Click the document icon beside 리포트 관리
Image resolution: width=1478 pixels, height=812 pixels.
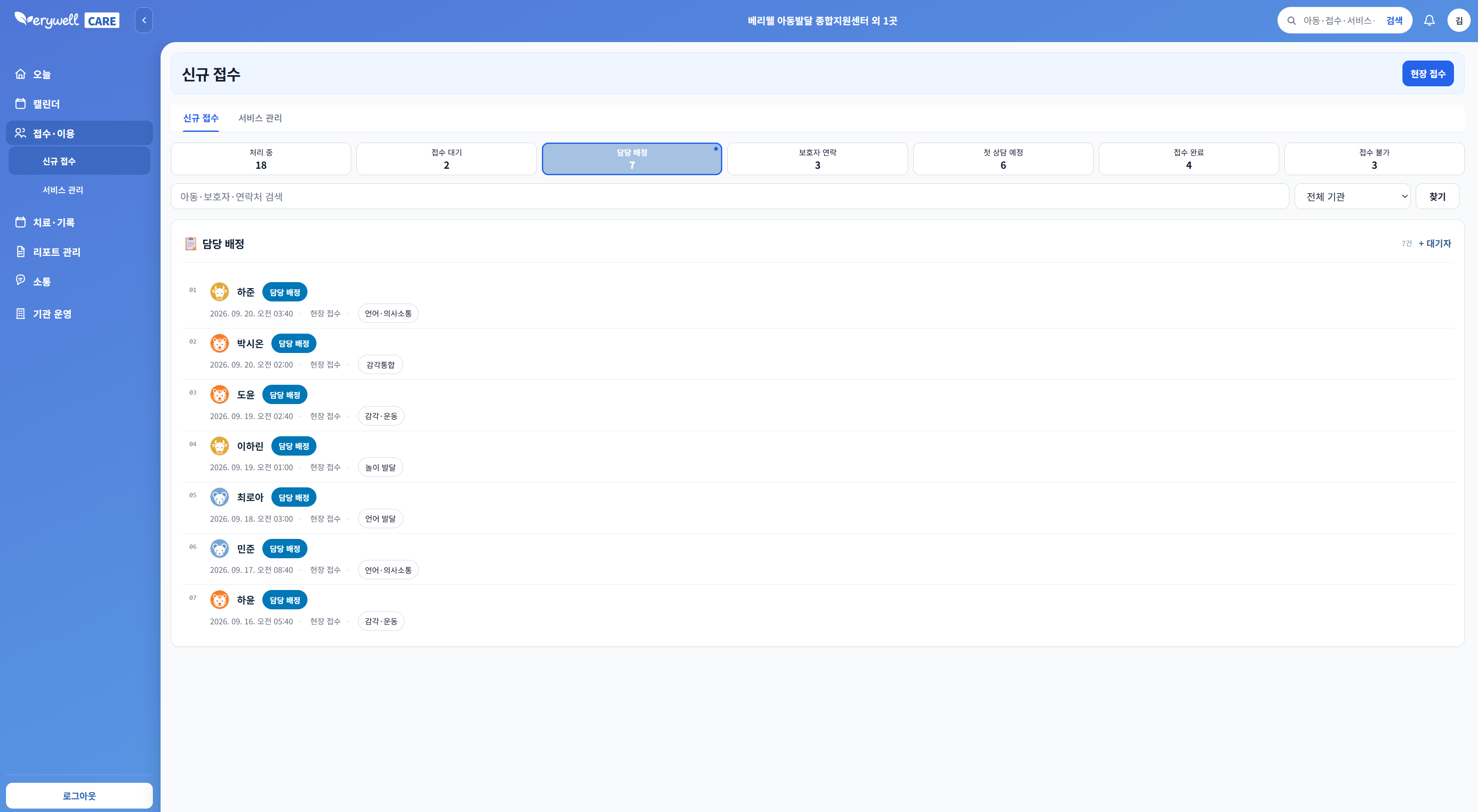click(x=21, y=252)
